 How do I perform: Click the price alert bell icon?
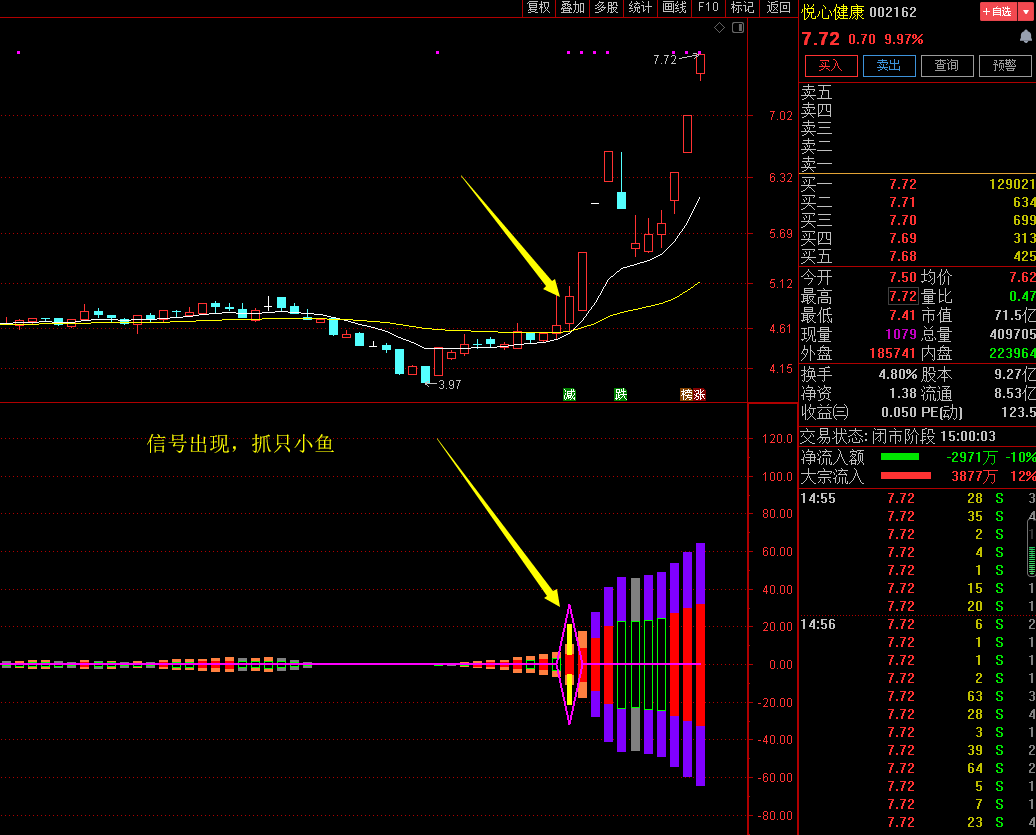click(1025, 37)
